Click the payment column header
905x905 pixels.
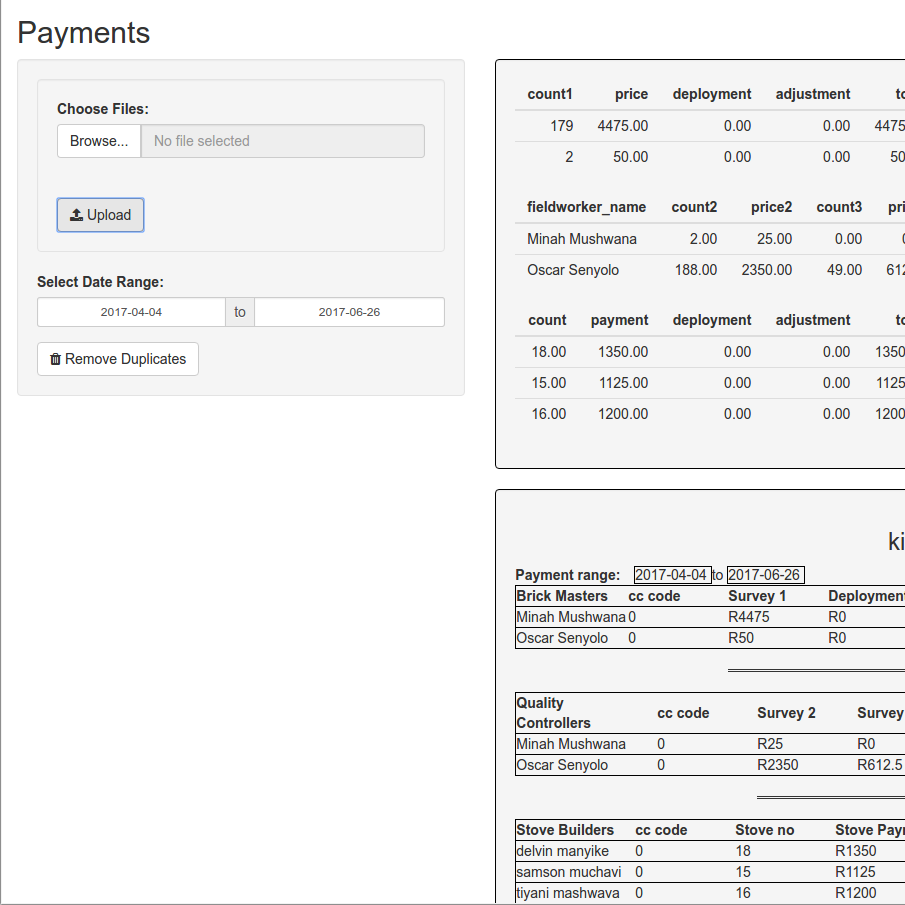coord(619,320)
